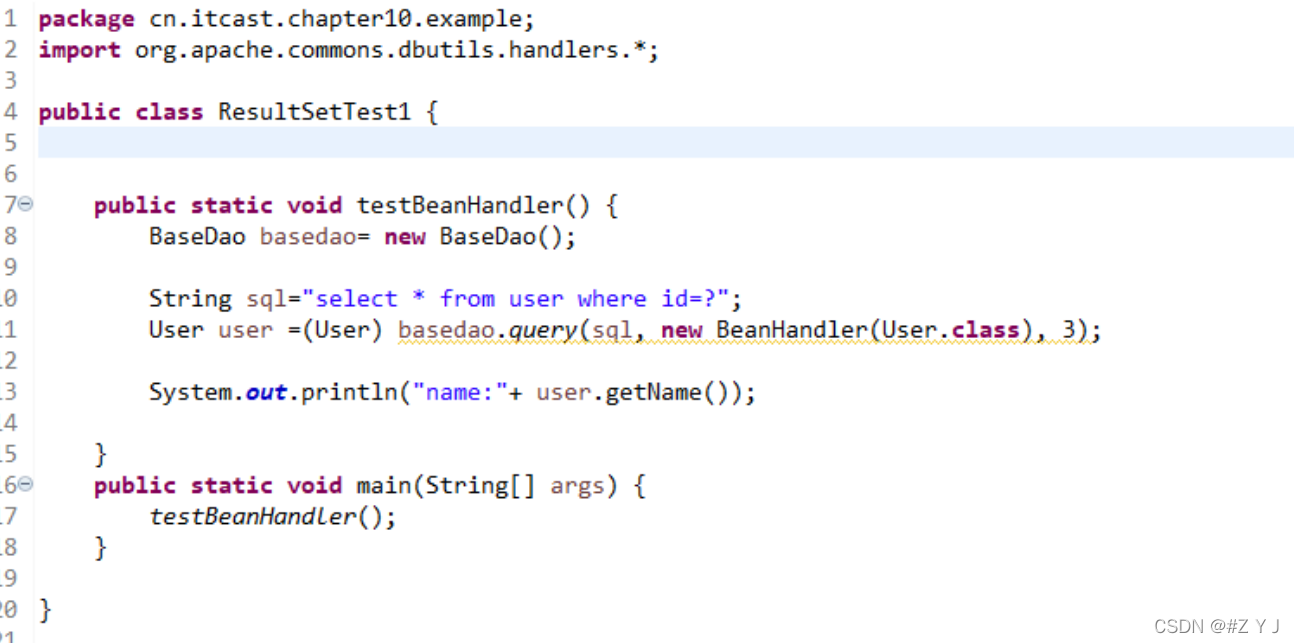Click line number 4 in gutter
Screen dimensions: 1294x643
(x=11, y=112)
